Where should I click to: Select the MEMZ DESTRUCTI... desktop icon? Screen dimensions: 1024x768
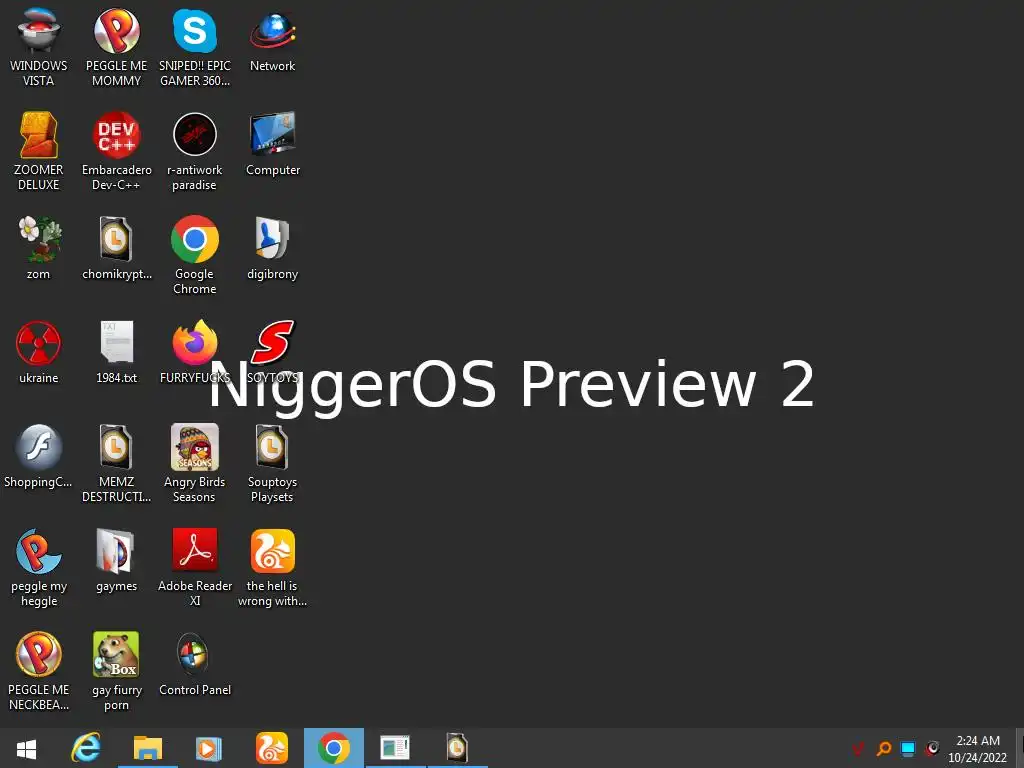click(x=116, y=462)
